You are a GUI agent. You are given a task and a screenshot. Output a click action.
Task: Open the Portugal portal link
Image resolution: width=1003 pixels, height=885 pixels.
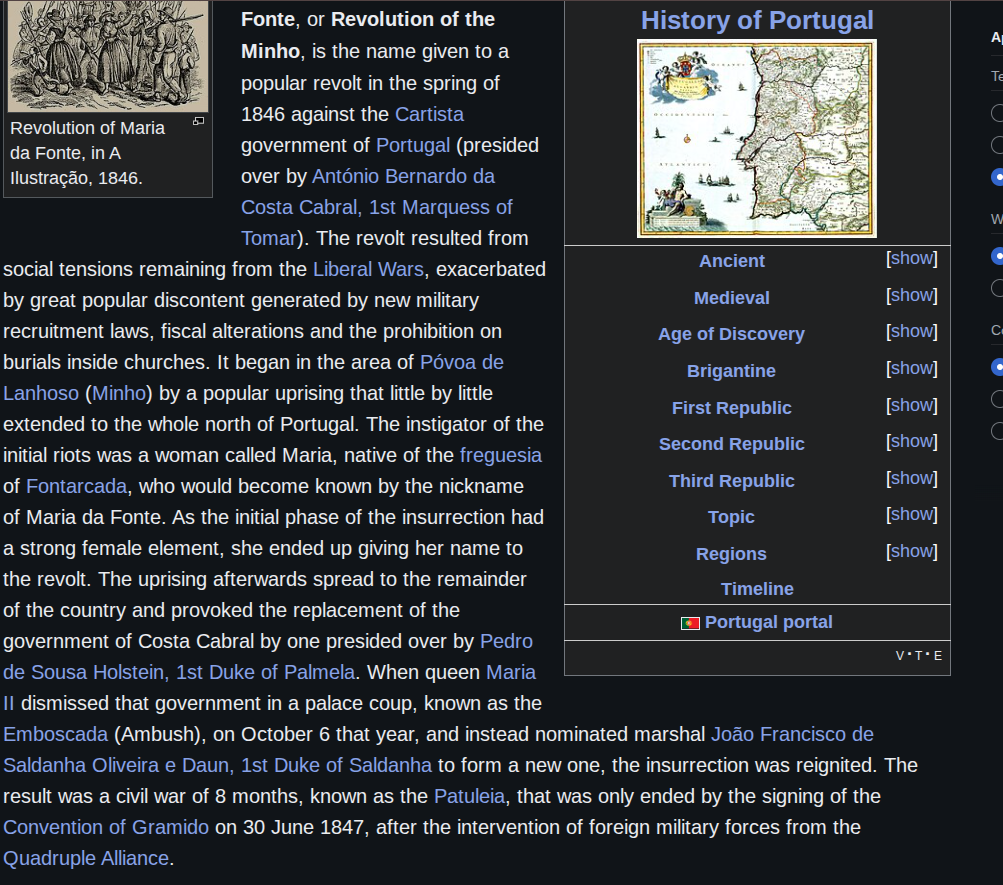click(769, 622)
